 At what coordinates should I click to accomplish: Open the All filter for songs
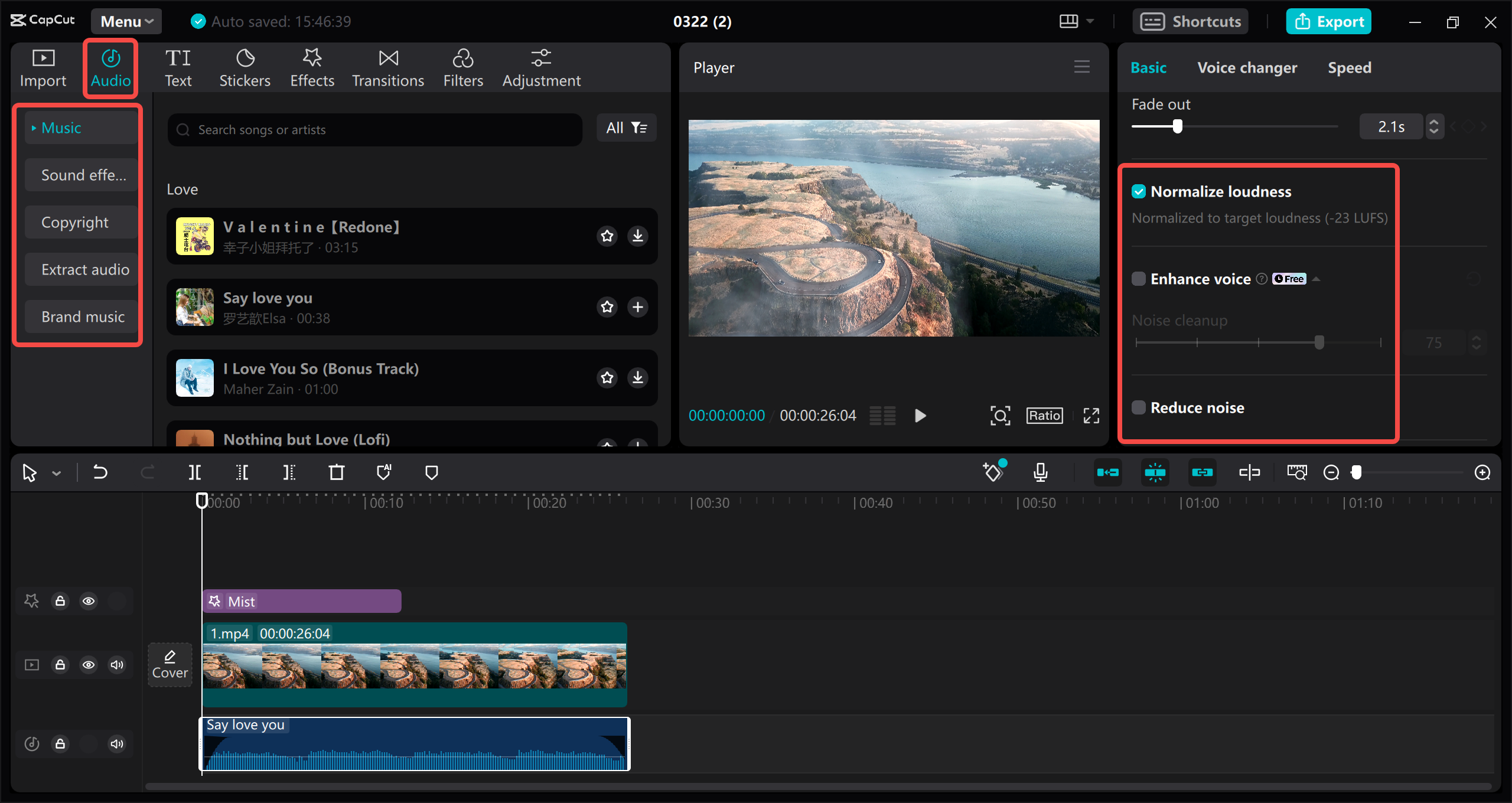626,128
